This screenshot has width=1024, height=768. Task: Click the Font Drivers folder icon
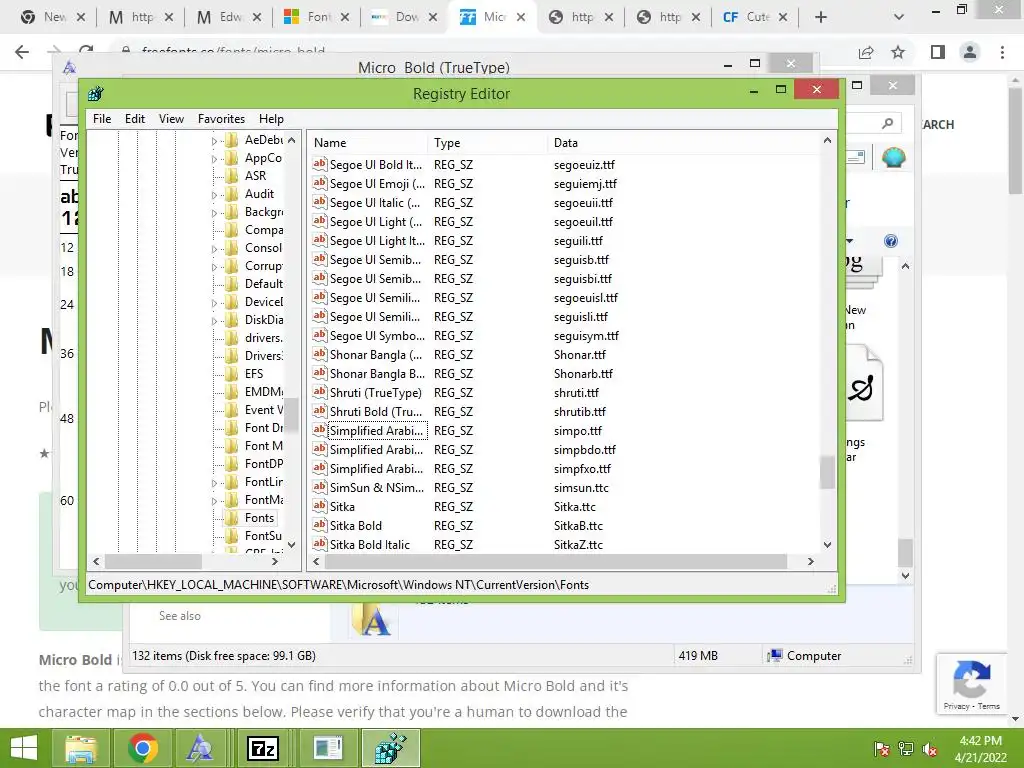tap(231, 428)
